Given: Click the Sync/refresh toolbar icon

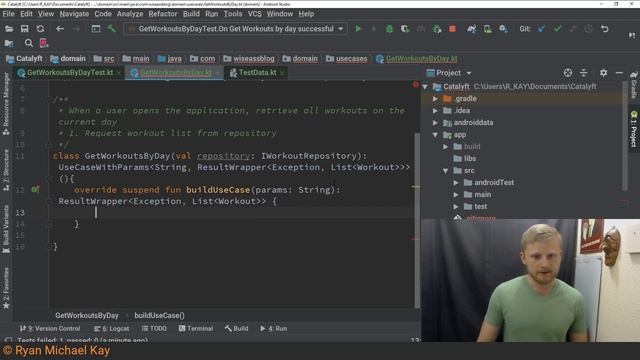Looking at the screenshot, I should pyautogui.click(x=40, y=29).
